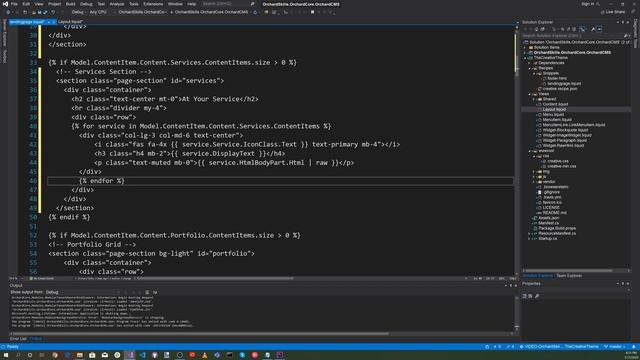This screenshot has width=640, height=360.
Task: Select creative.recipe.json file
Action: pyautogui.click(x=560, y=89)
